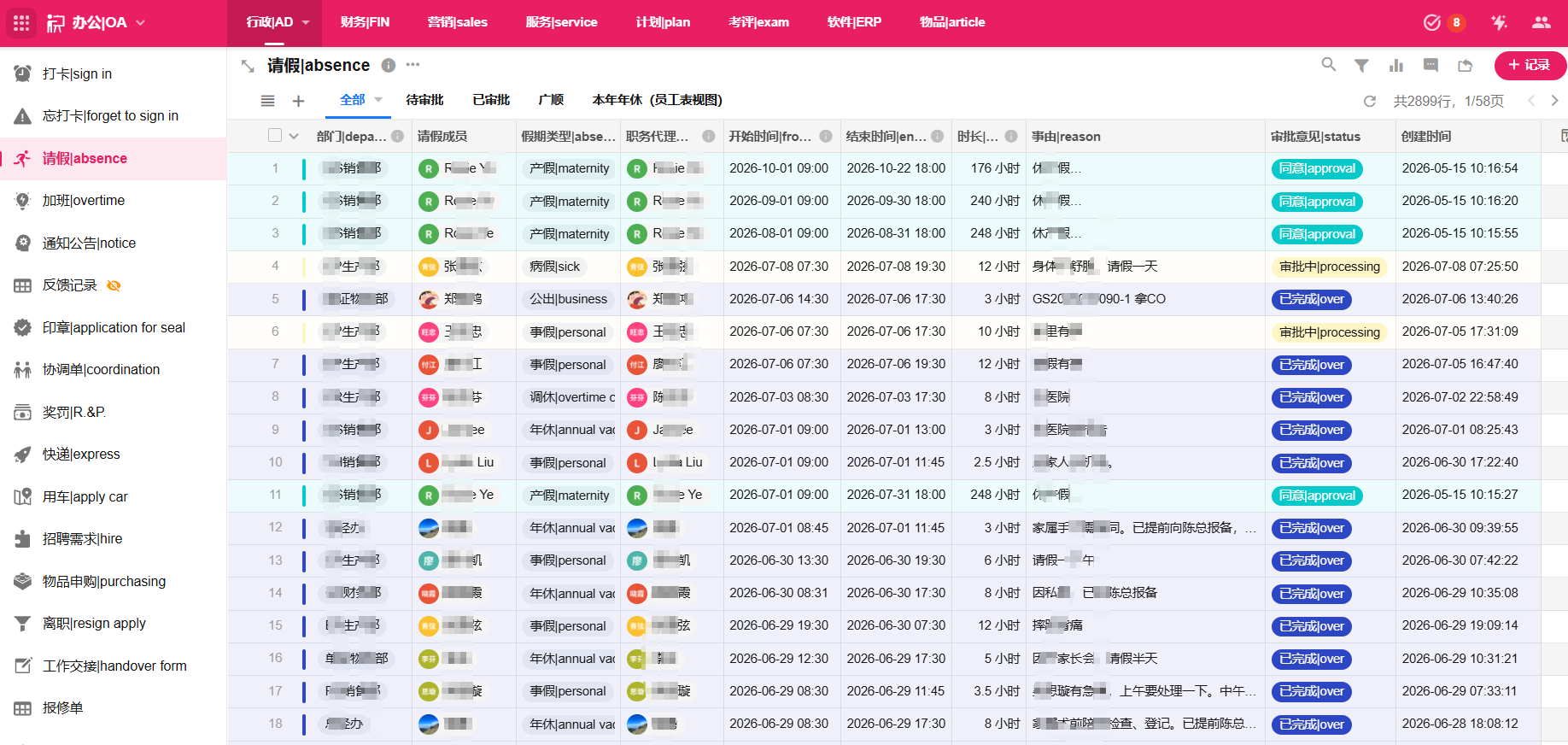The height and width of the screenshot is (745, 1568).
Task: Open the 物品|article module
Action: [x=952, y=22]
